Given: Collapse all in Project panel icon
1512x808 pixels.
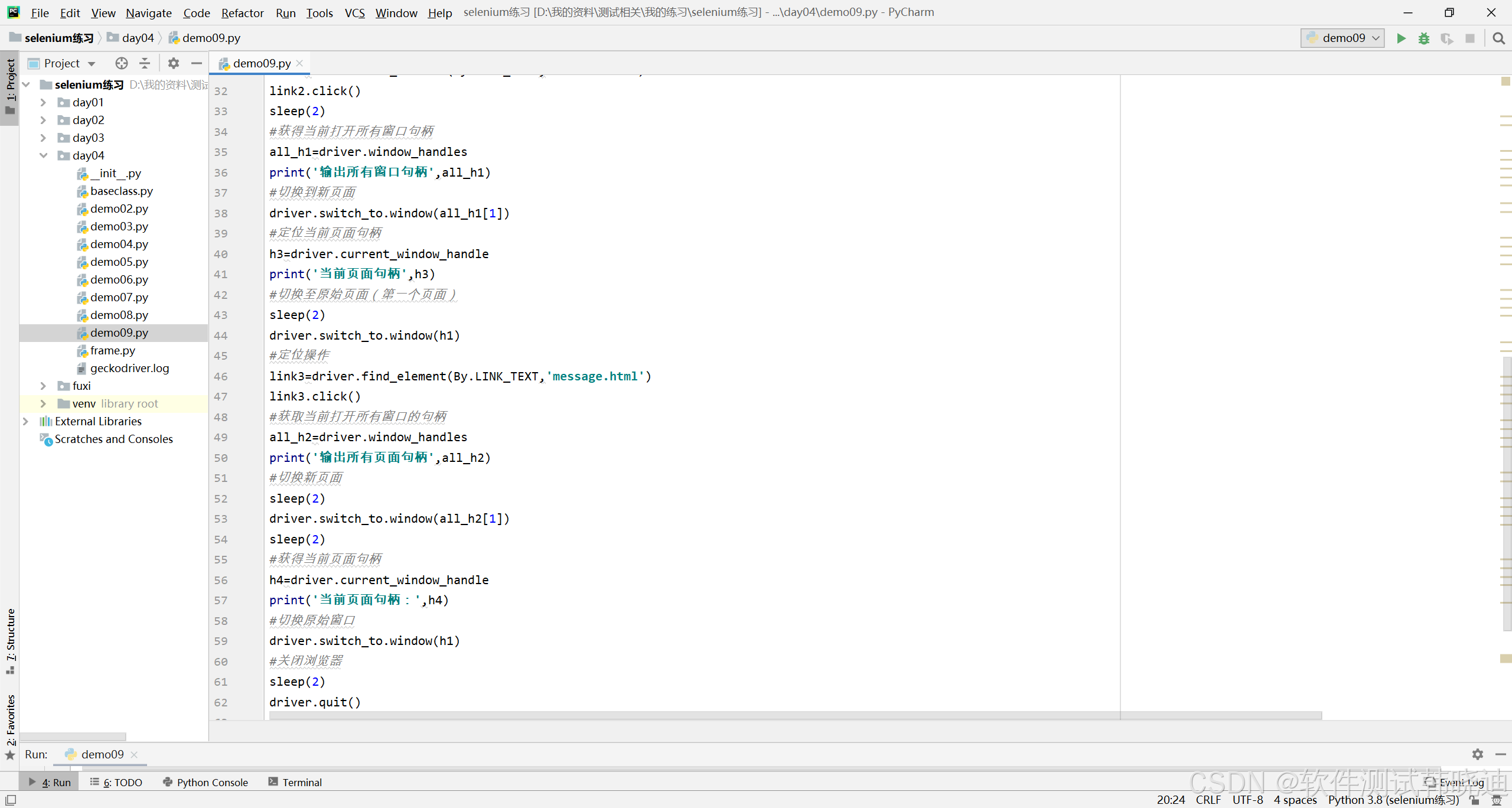Looking at the screenshot, I should tap(145, 63).
